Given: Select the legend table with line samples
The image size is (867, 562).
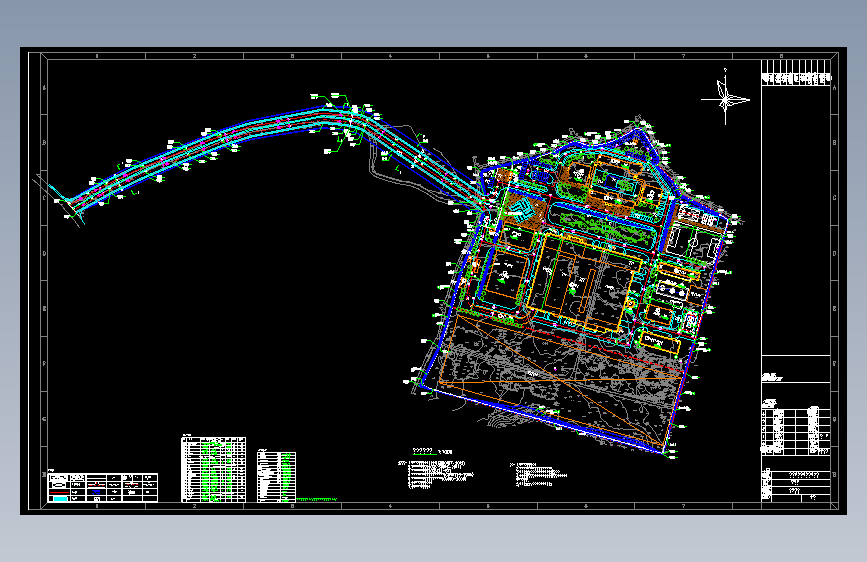Looking at the screenshot, I should click(103, 487).
